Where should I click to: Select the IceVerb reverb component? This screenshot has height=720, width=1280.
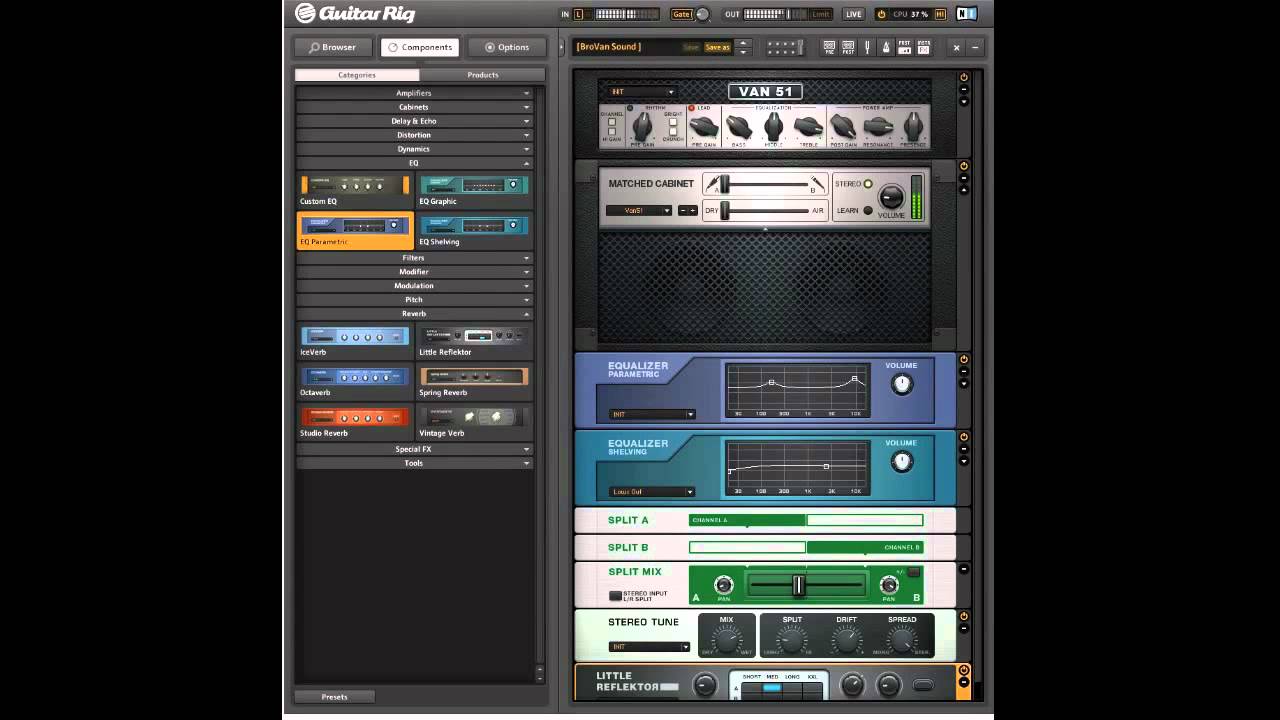pyautogui.click(x=355, y=341)
